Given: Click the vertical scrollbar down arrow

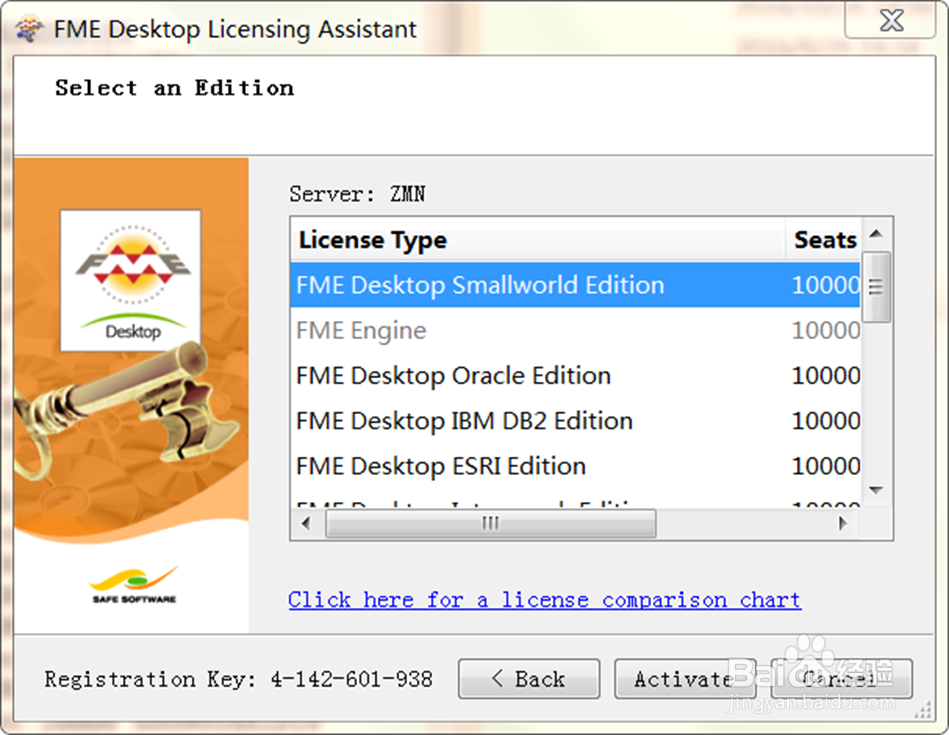Looking at the screenshot, I should (876, 490).
